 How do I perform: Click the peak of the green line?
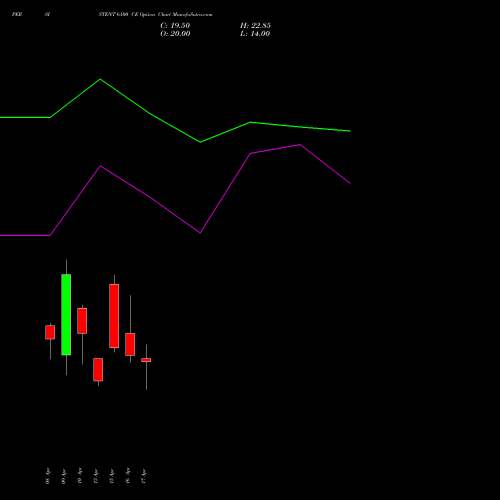100,79
